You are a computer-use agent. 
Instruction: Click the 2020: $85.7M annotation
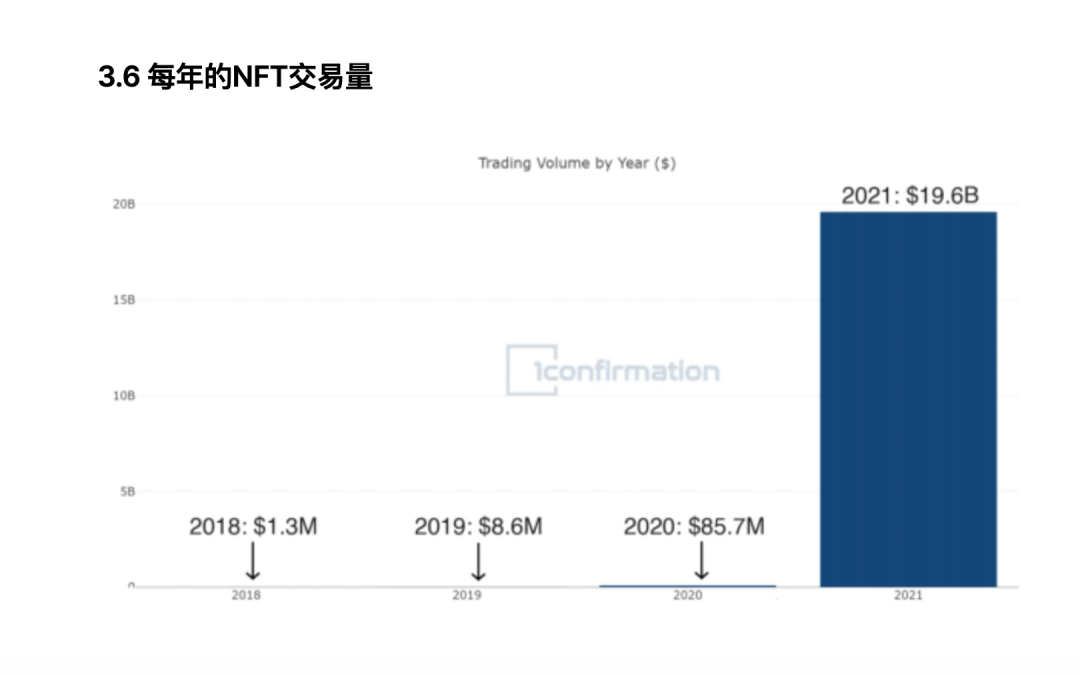pyautogui.click(x=694, y=527)
